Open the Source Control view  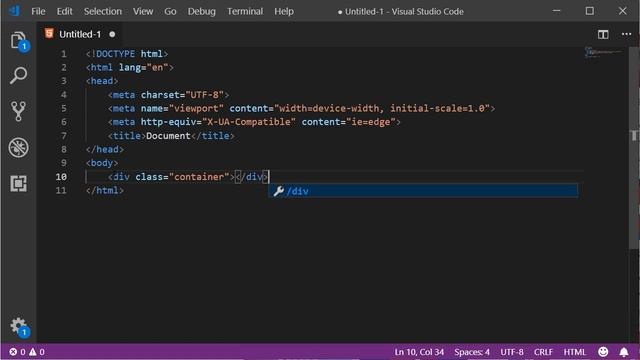pyautogui.click(x=18, y=111)
